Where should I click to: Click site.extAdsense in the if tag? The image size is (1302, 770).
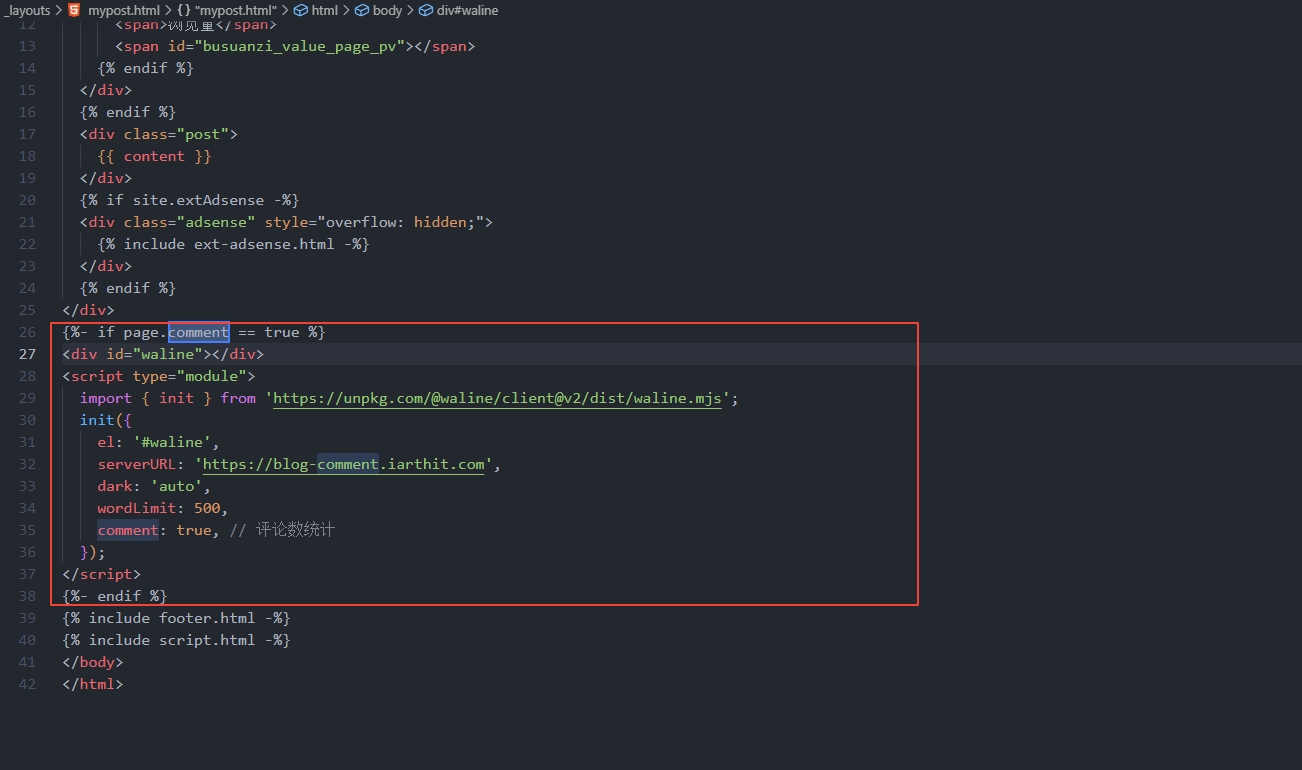click(199, 200)
